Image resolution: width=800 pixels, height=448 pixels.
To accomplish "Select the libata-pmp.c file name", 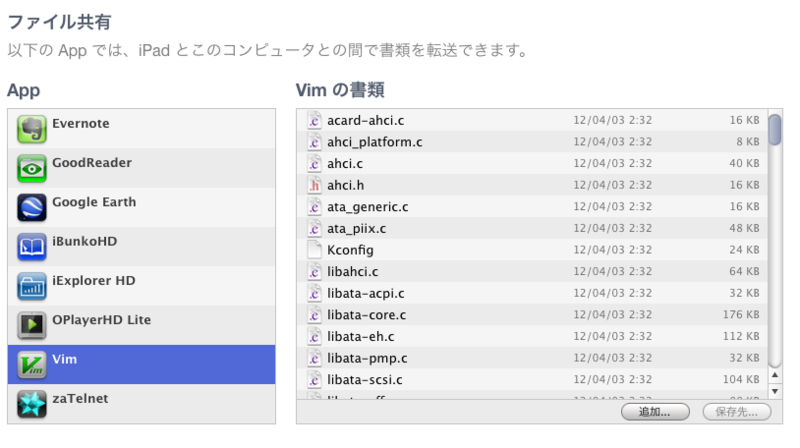I will pyautogui.click(x=367, y=358).
